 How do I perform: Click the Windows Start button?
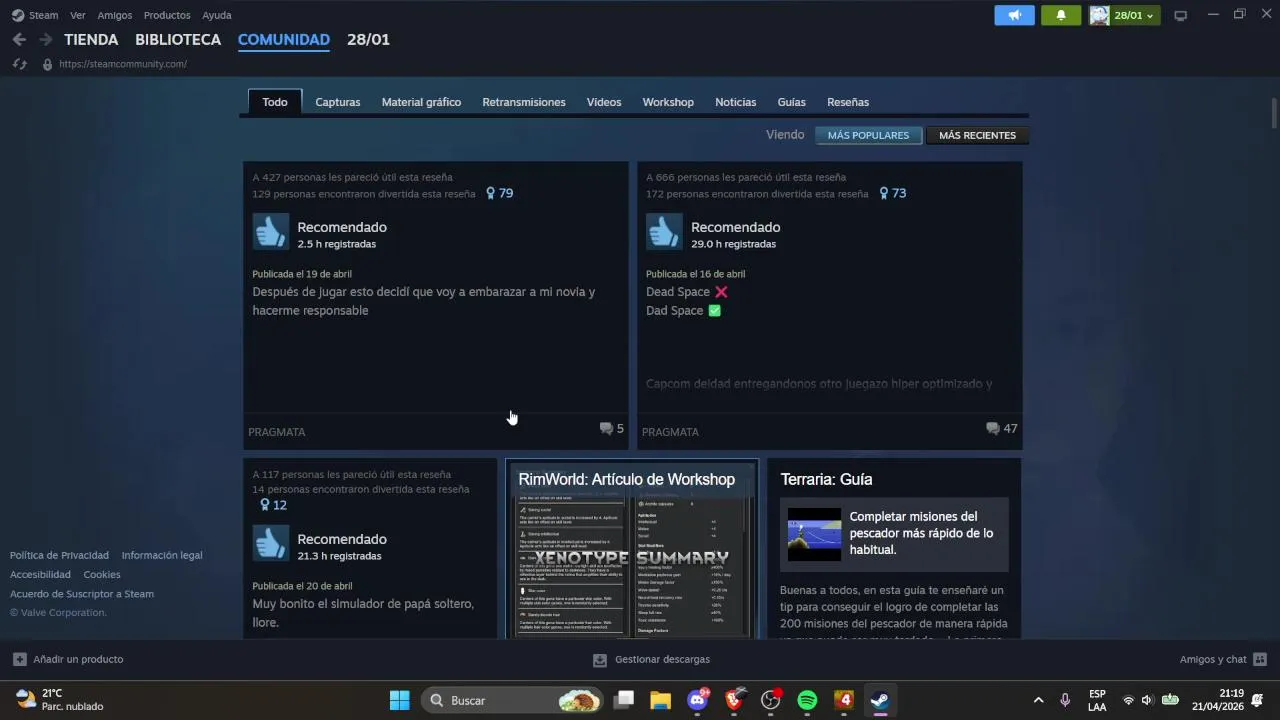pos(399,700)
